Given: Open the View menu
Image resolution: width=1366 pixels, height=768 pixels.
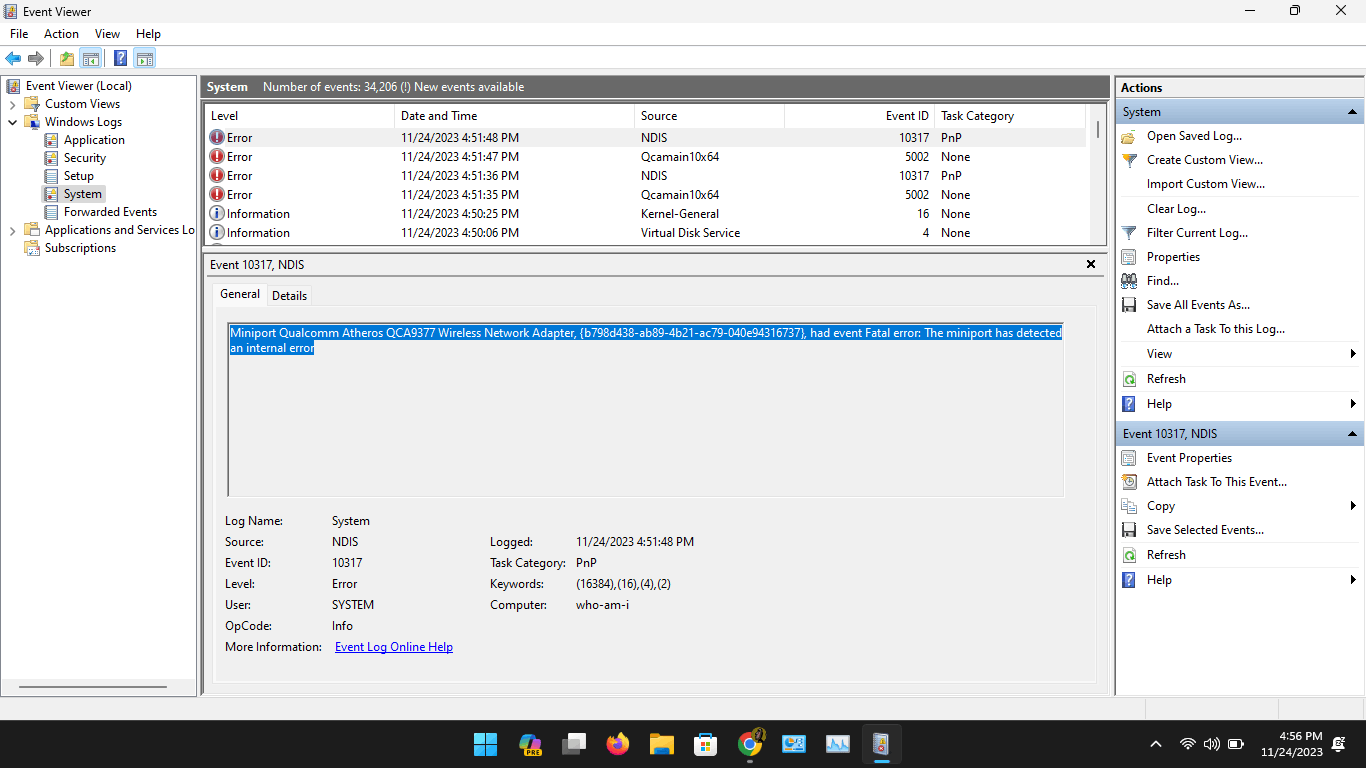Looking at the screenshot, I should [107, 34].
